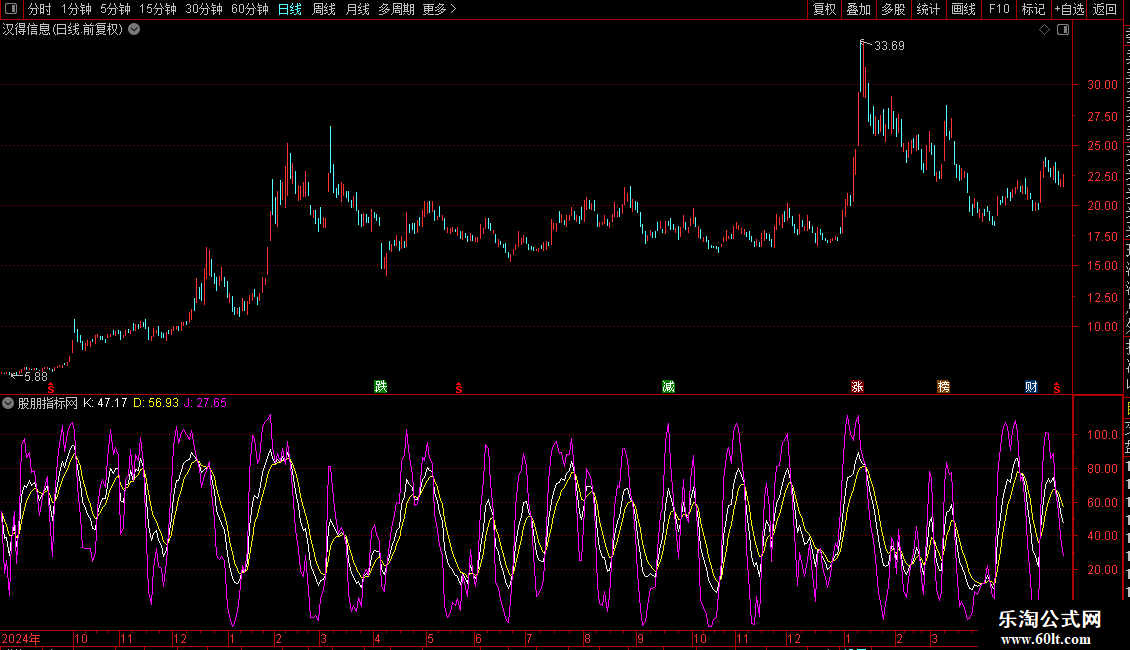Click the red S marker beside 财

[1056, 388]
